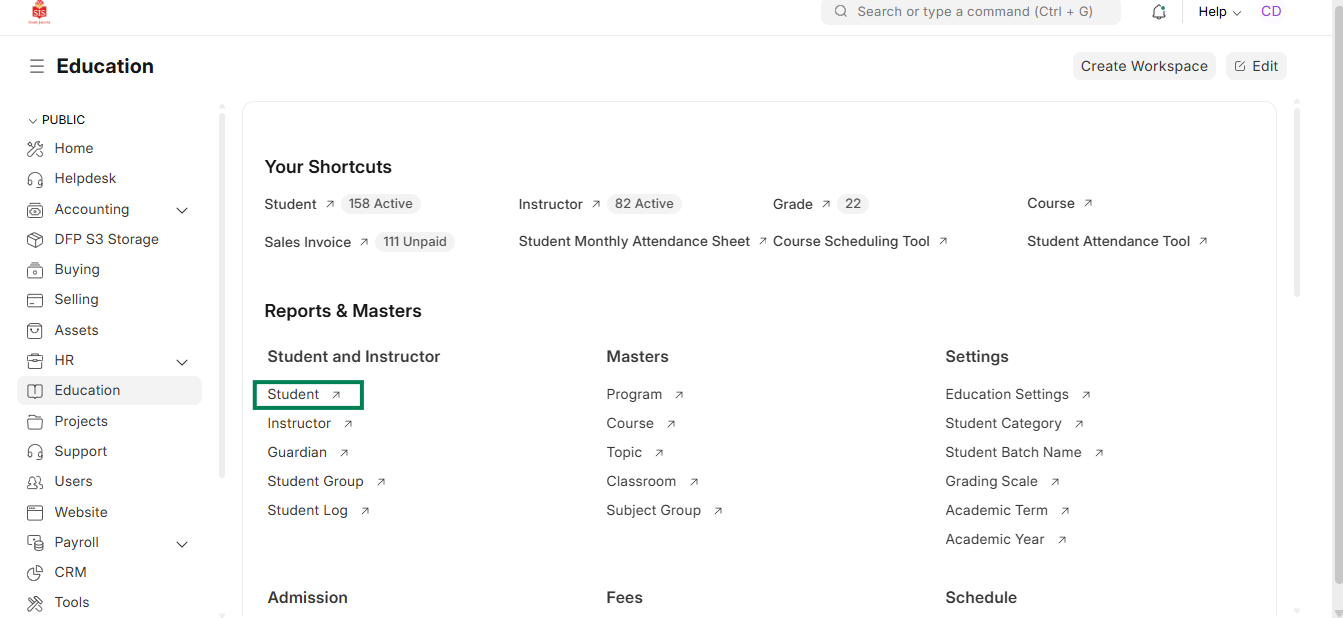
Task: Click the Assets icon in sidebar
Action: point(36,330)
